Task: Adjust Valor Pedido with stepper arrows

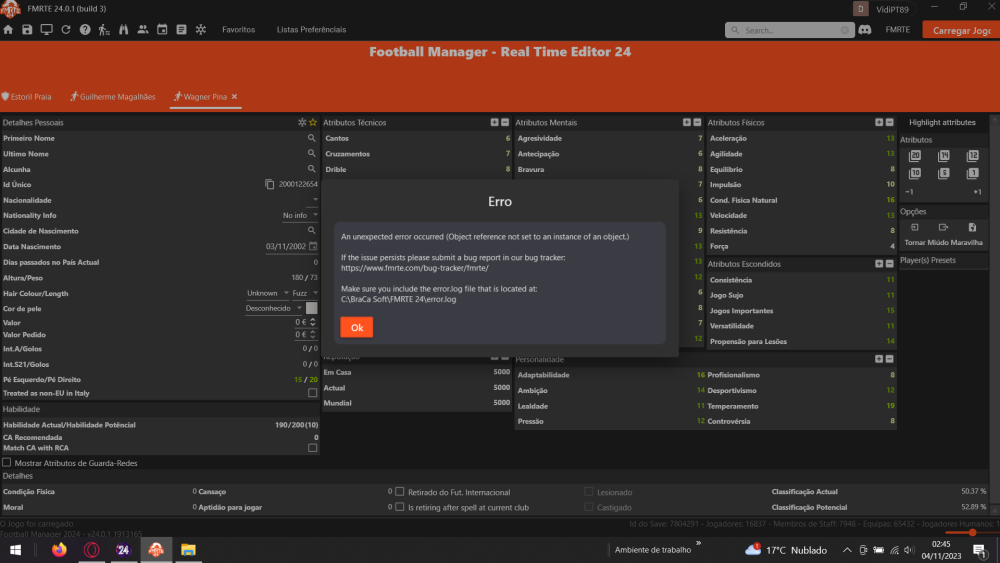Action: pos(312,334)
